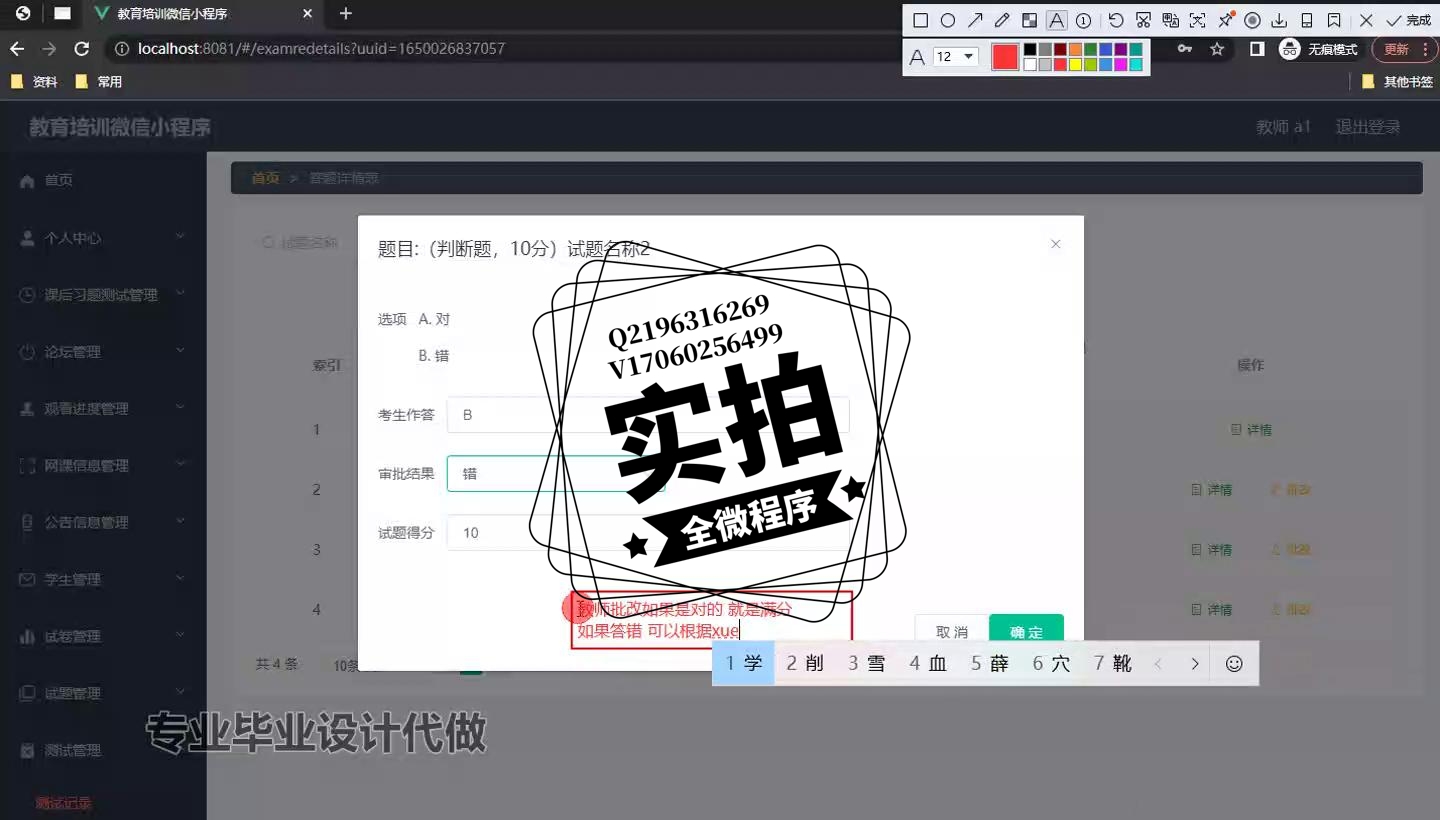Pick the black color swatch
The image size is (1440, 820).
tap(1030, 49)
